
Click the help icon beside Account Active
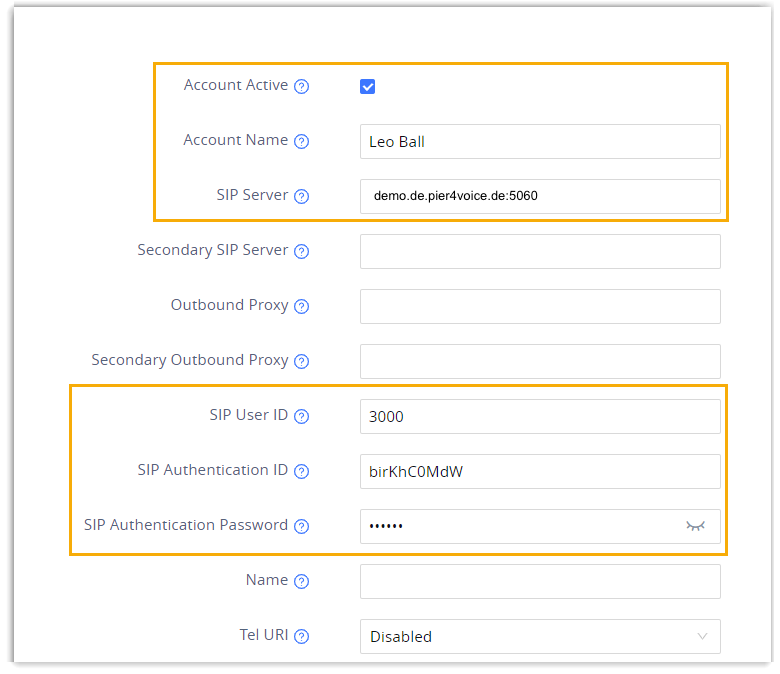[x=302, y=87]
